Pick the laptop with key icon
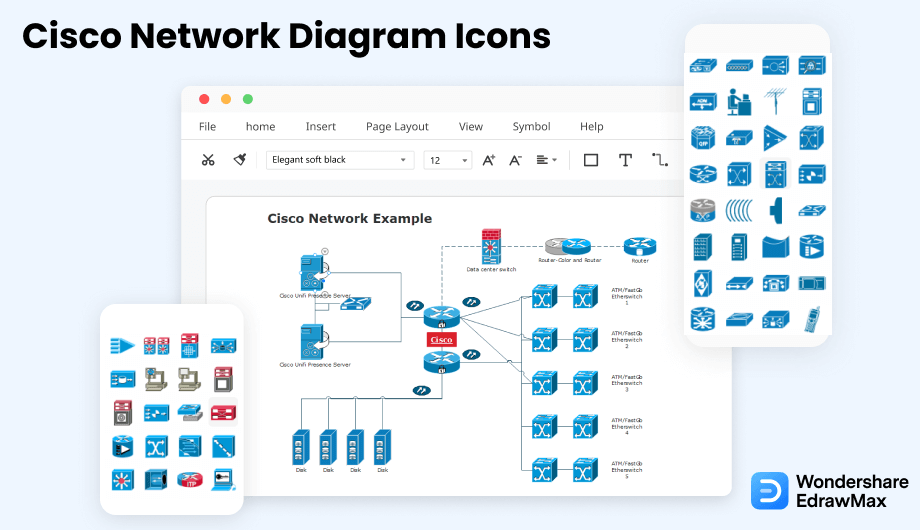The width and height of the screenshot is (920, 530). coord(224,480)
